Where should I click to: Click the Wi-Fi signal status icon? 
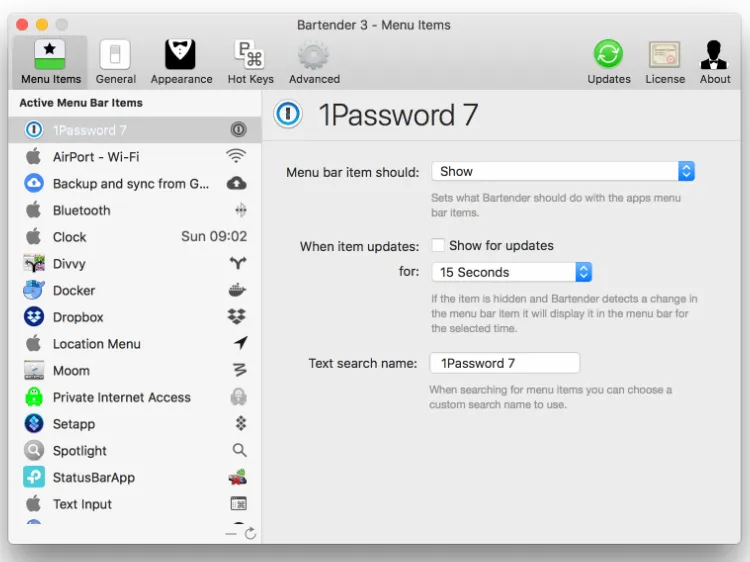pos(236,155)
